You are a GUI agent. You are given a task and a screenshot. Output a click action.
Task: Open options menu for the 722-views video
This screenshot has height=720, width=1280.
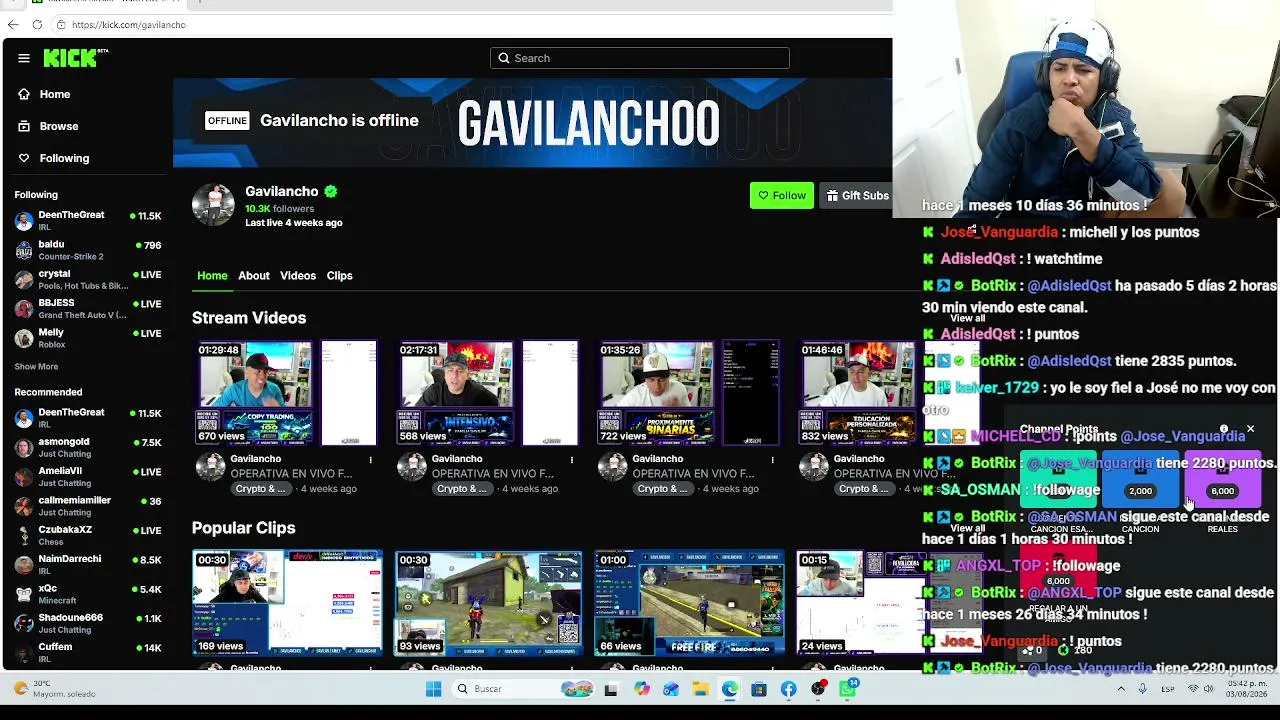[x=773, y=460]
